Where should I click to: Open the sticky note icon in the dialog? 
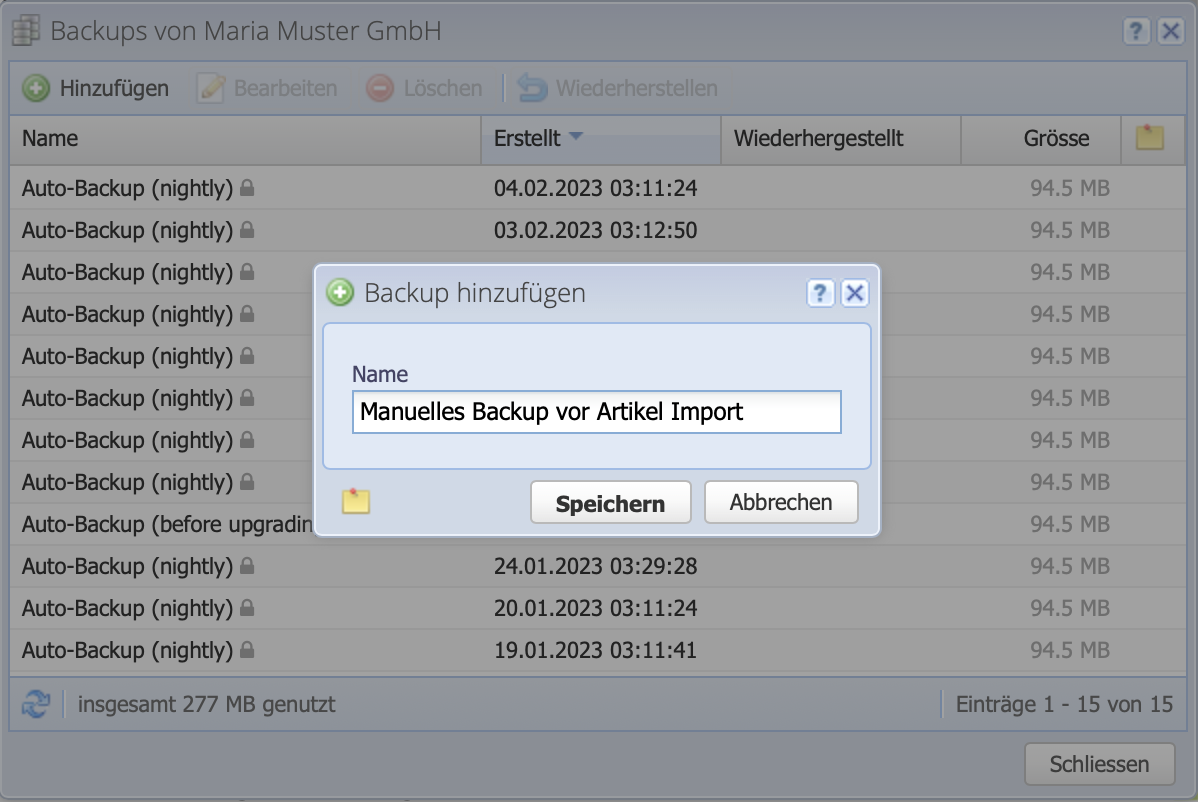click(x=358, y=501)
